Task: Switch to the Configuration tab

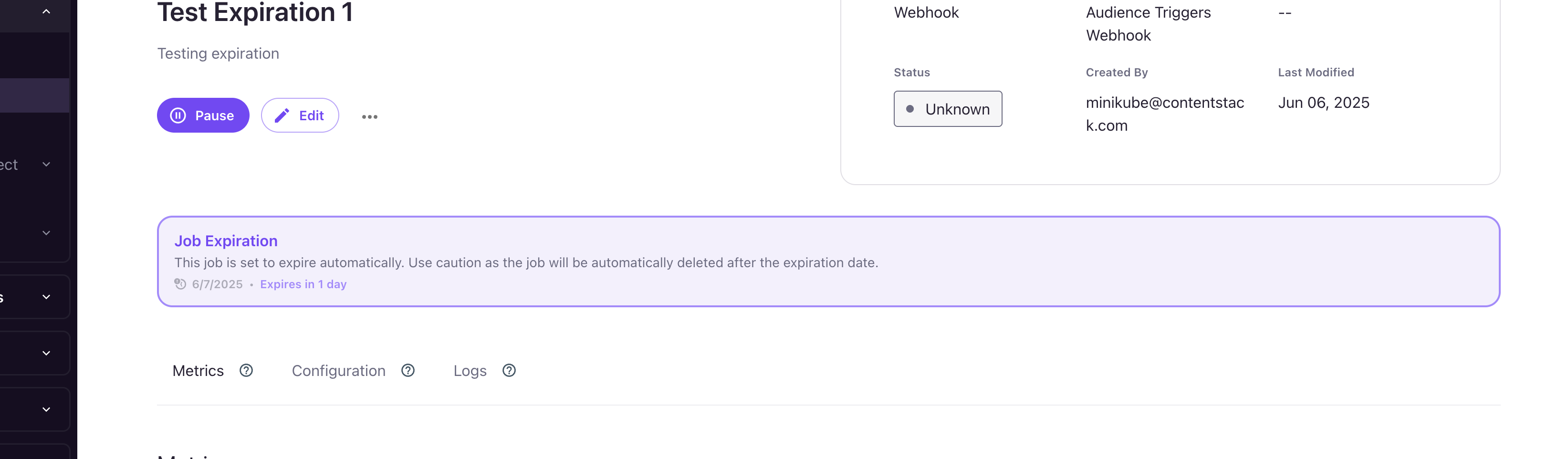Action: [338, 371]
